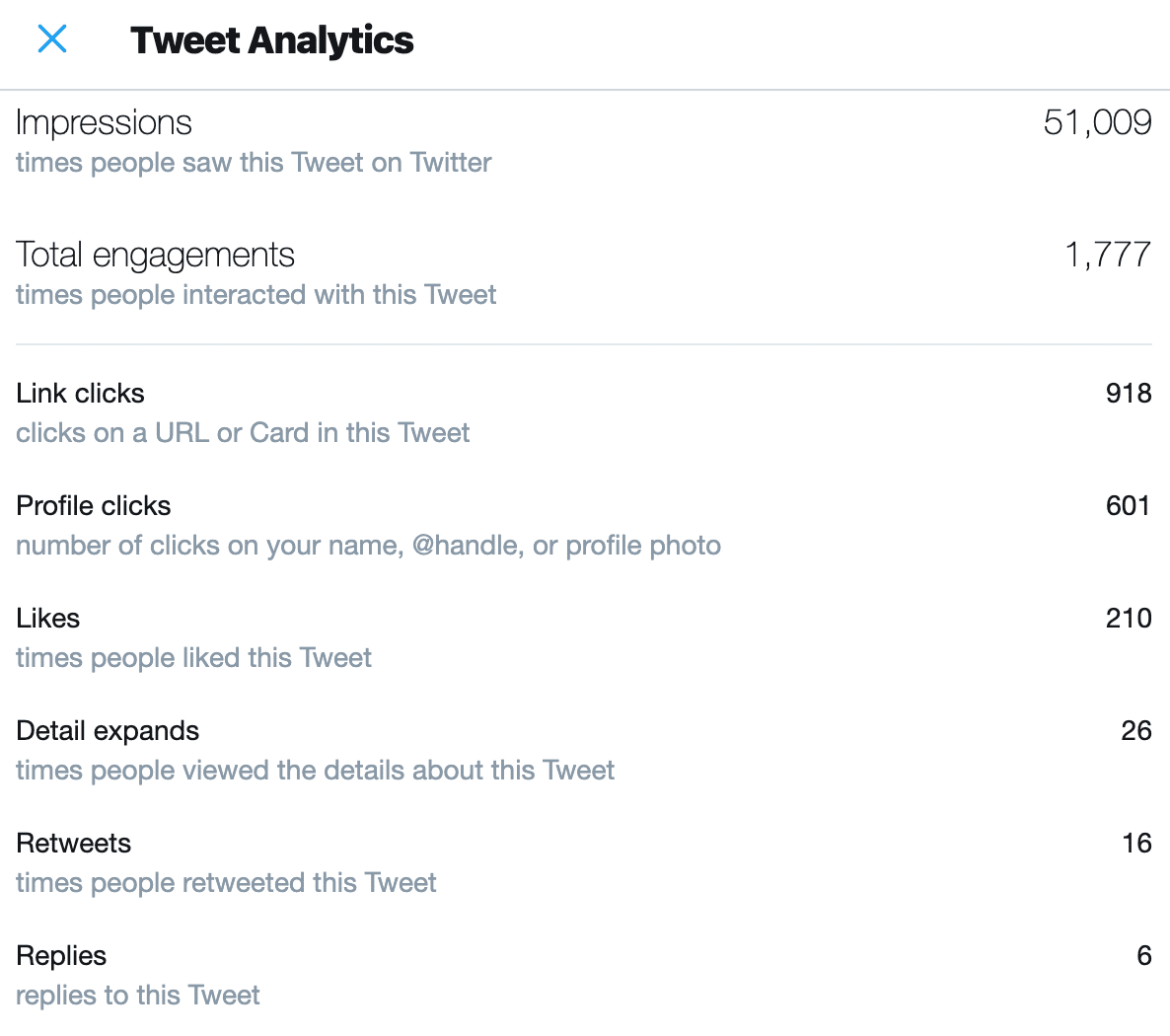Select the Replies metric label
This screenshot has width=1170, height=1036.
point(61,955)
